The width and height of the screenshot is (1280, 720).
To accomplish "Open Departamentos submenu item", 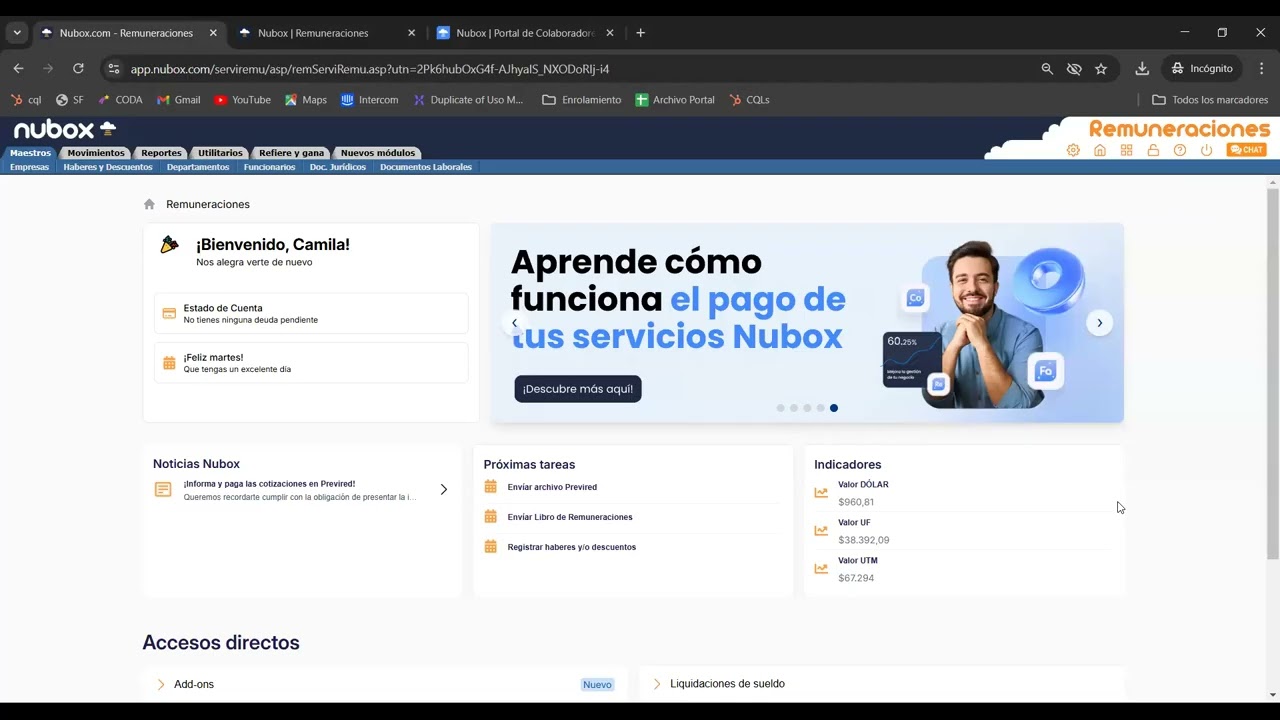I will 198,167.
